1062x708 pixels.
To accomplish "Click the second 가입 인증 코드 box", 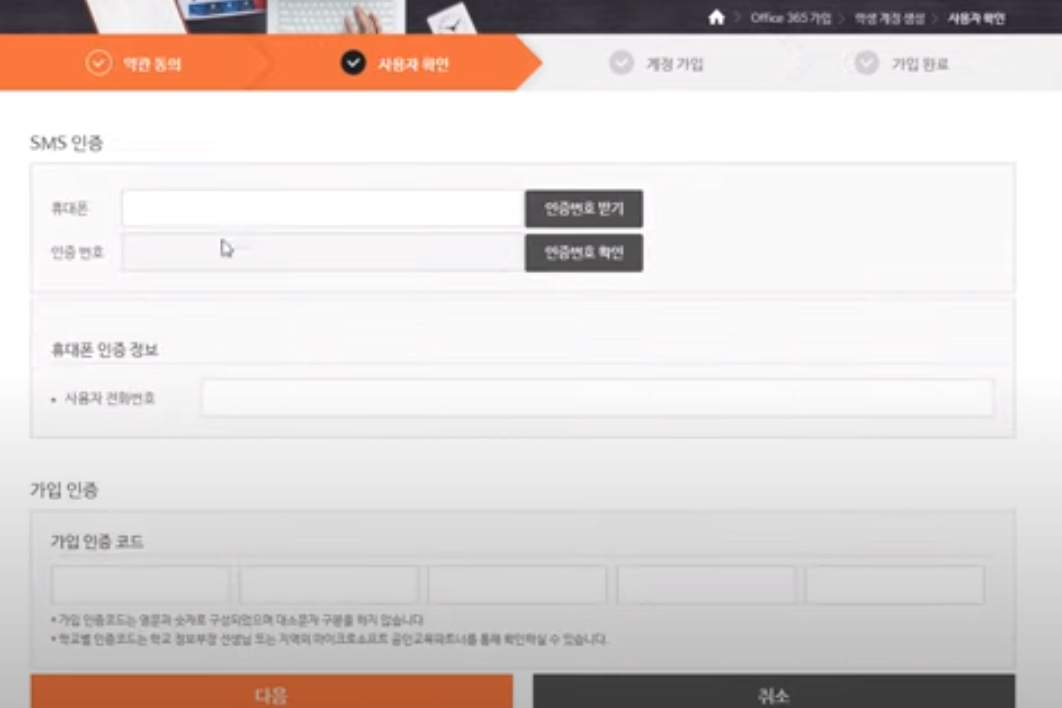I will (x=329, y=585).
